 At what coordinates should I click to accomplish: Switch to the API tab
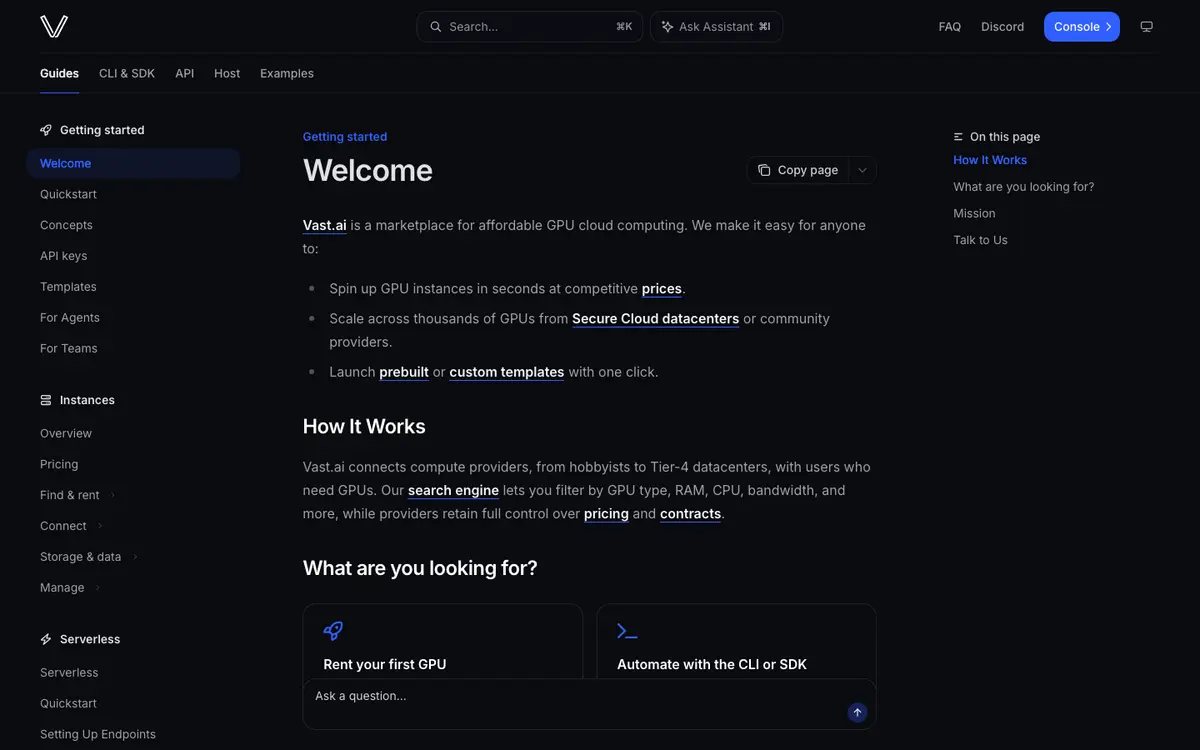185,73
